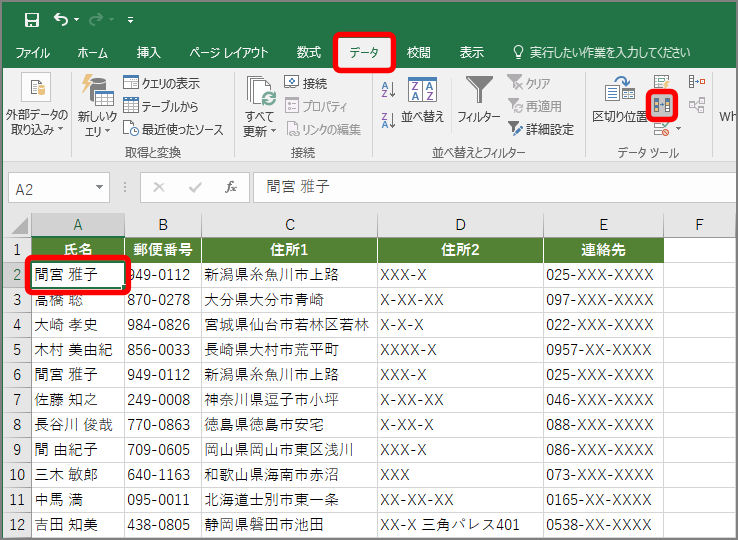Click テーブルから button
This screenshot has width=738, height=540.
coord(160,106)
